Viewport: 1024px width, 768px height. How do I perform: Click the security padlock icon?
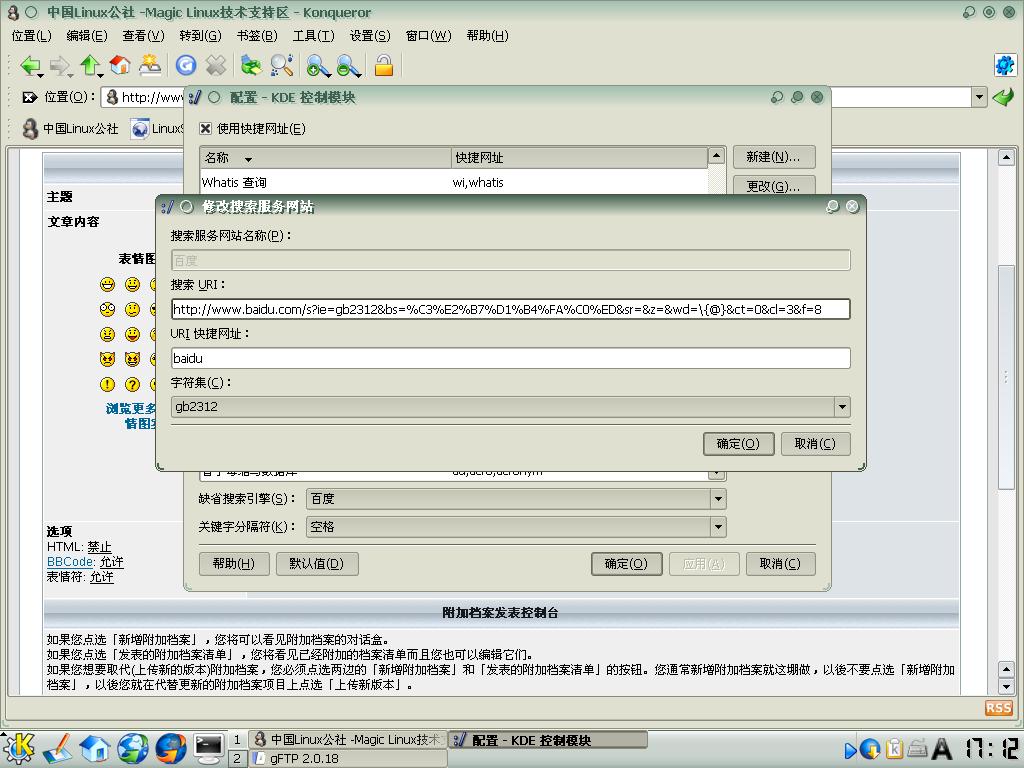pyautogui.click(x=384, y=65)
